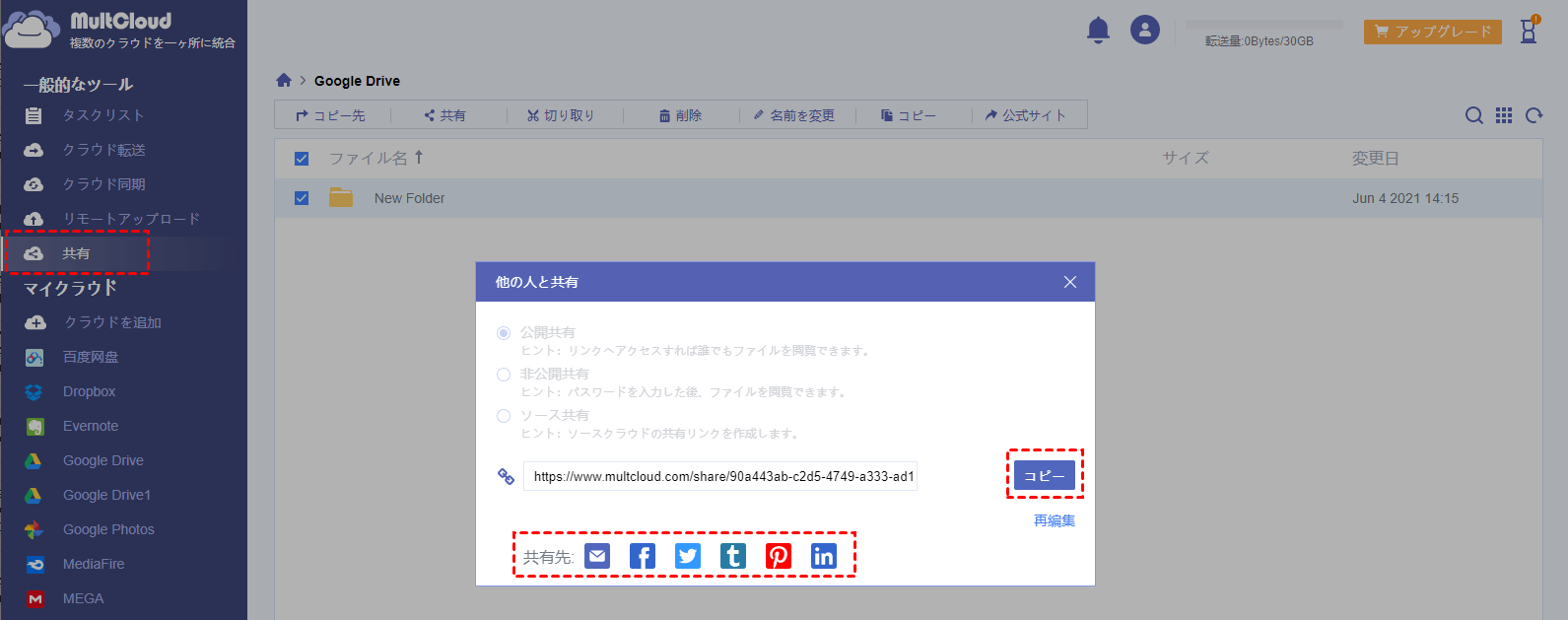Click the share URL input field
The image size is (1568, 620).
(x=720, y=476)
